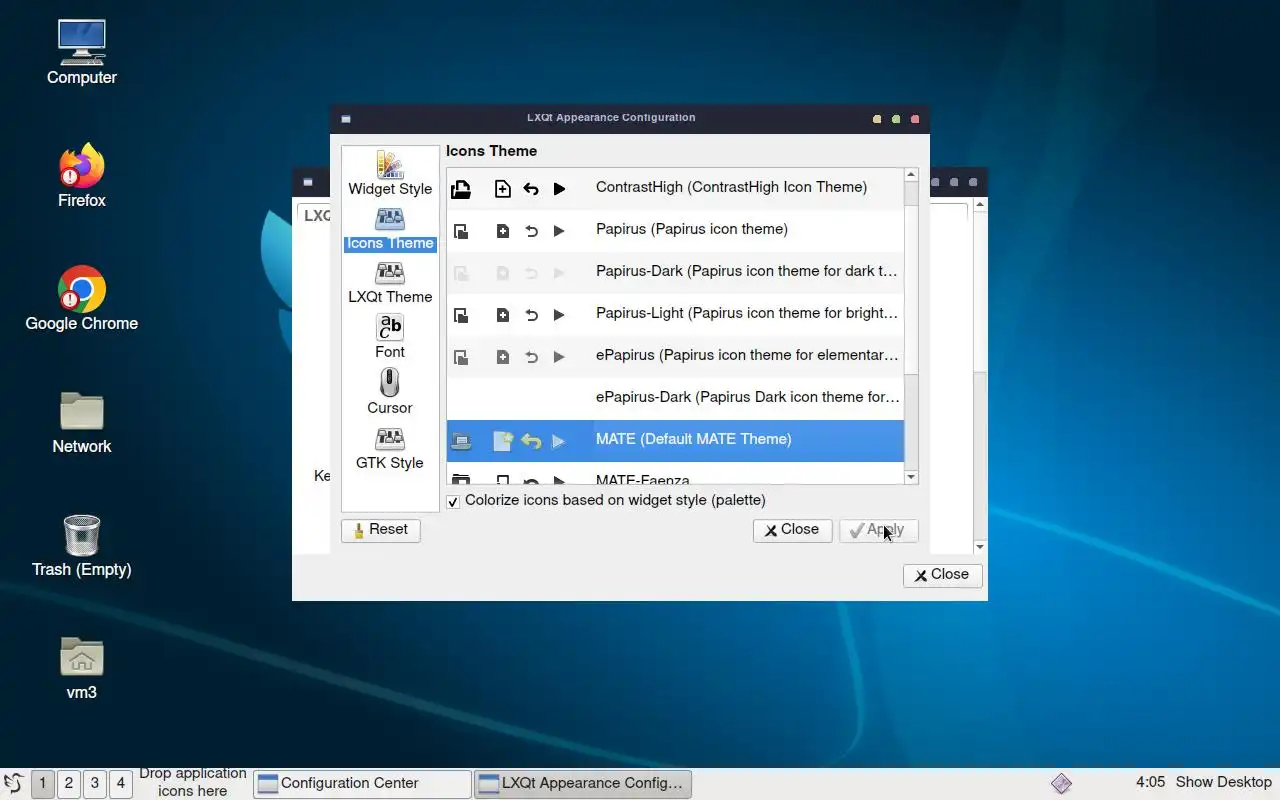
Task: Click MATE row undo arrow icon
Action: [531, 441]
